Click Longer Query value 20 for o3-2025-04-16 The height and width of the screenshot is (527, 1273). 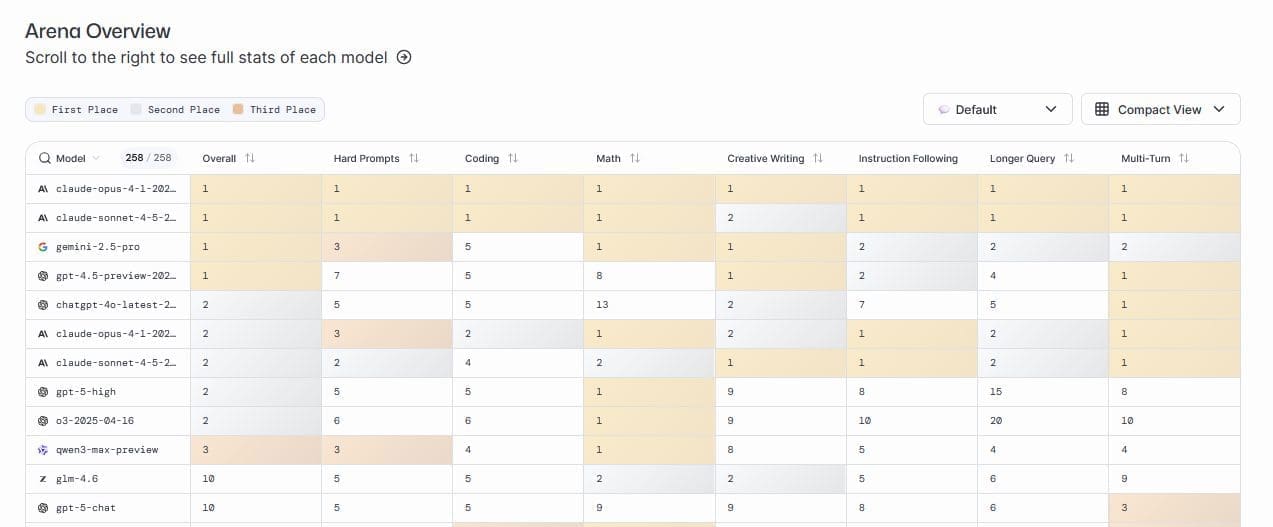(996, 420)
